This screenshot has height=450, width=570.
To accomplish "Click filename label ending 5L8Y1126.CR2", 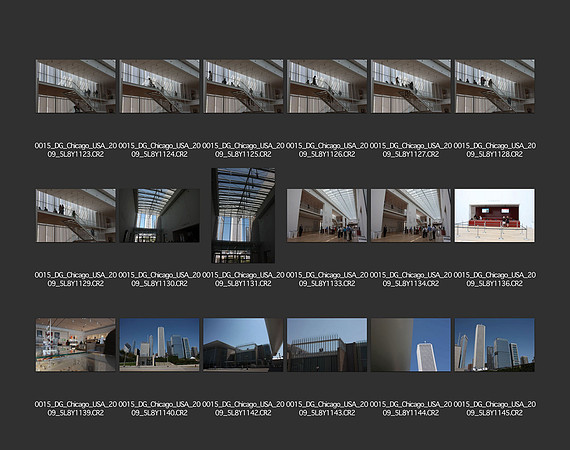I will pyautogui.click(x=327, y=150).
